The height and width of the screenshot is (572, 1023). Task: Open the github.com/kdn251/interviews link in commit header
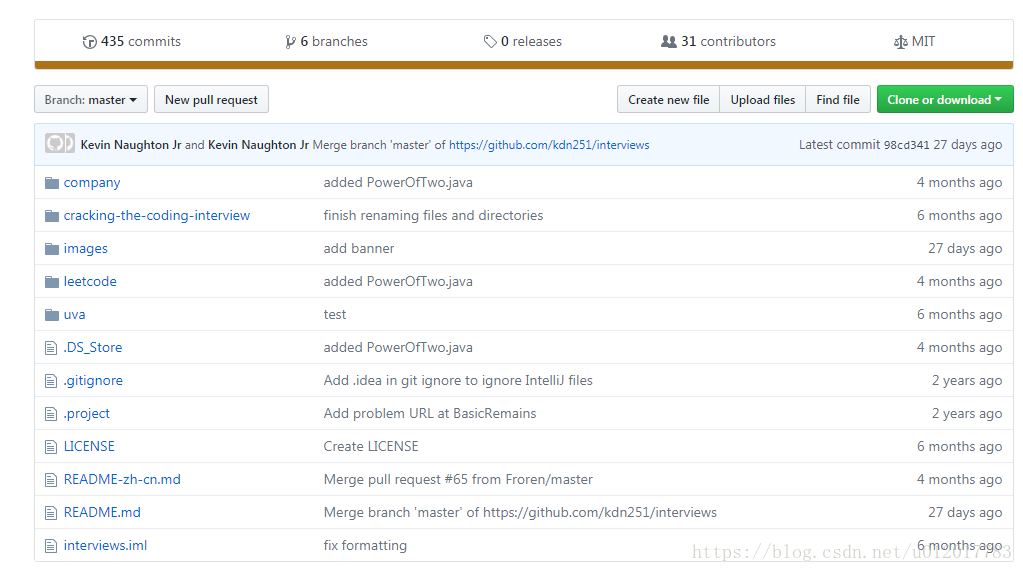pos(549,145)
